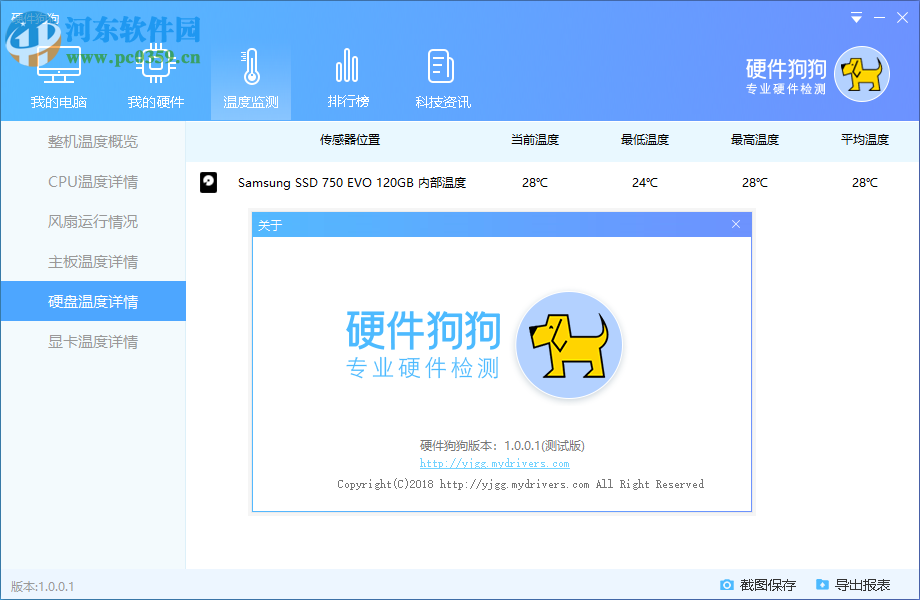Switch to CPU温度详情 in the sidebar
This screenshot has width=920, height=600.
pos(92,181)
